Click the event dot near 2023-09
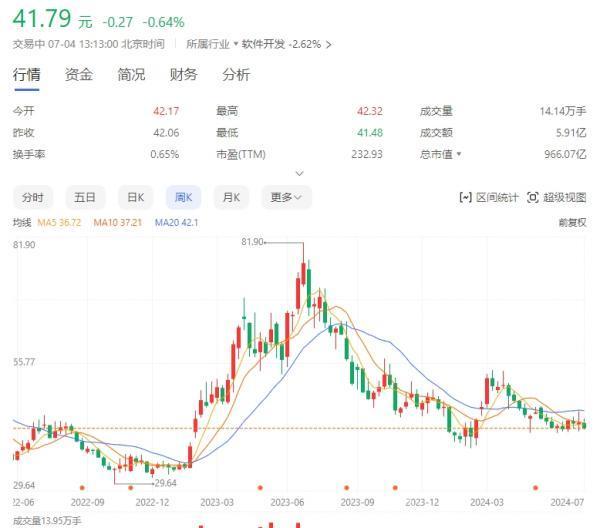The width and height of the screenshot is (600, 528). coord(347,487)
